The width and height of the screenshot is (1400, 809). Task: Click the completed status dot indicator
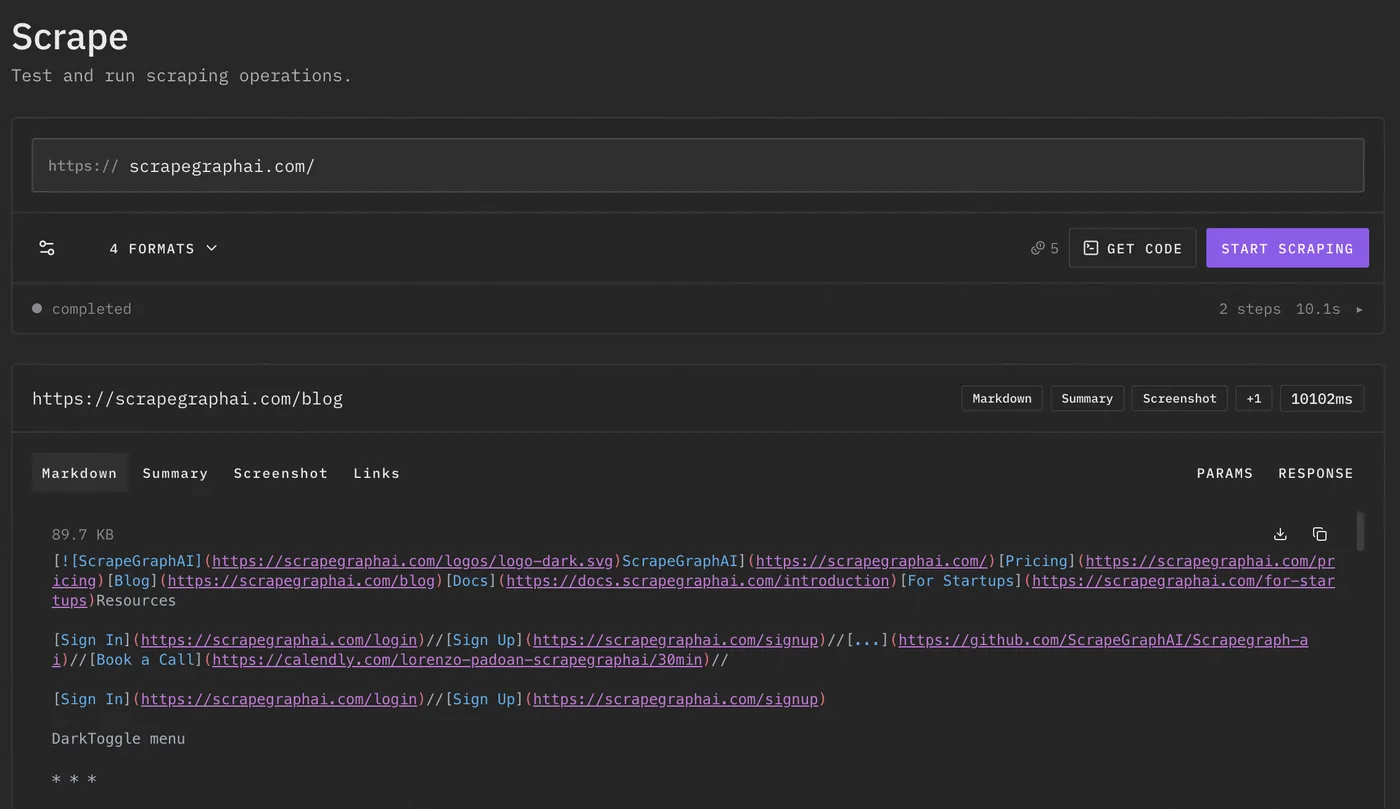coord(37,309)
